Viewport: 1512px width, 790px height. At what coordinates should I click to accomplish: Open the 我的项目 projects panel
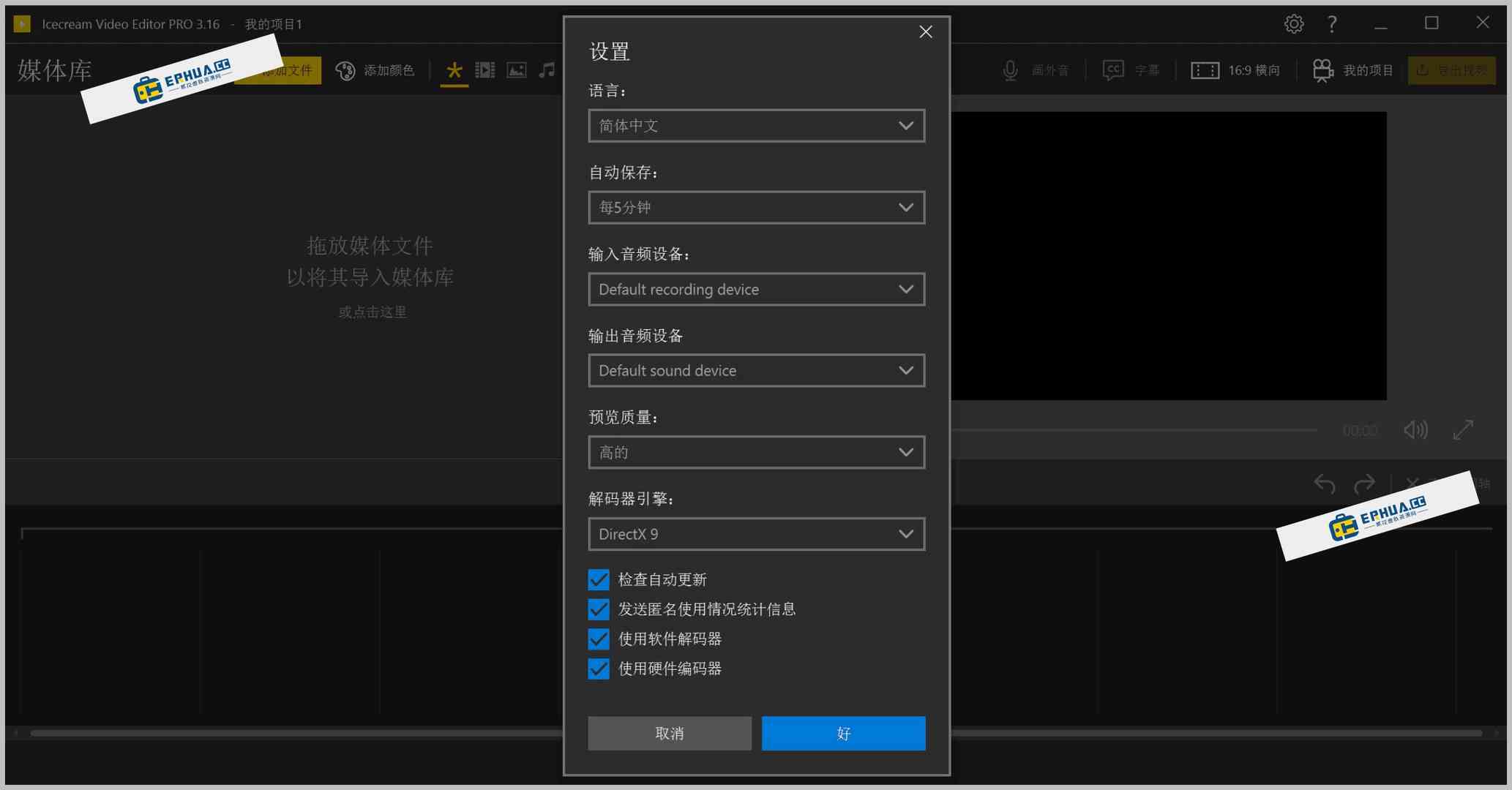[1352, 70]
